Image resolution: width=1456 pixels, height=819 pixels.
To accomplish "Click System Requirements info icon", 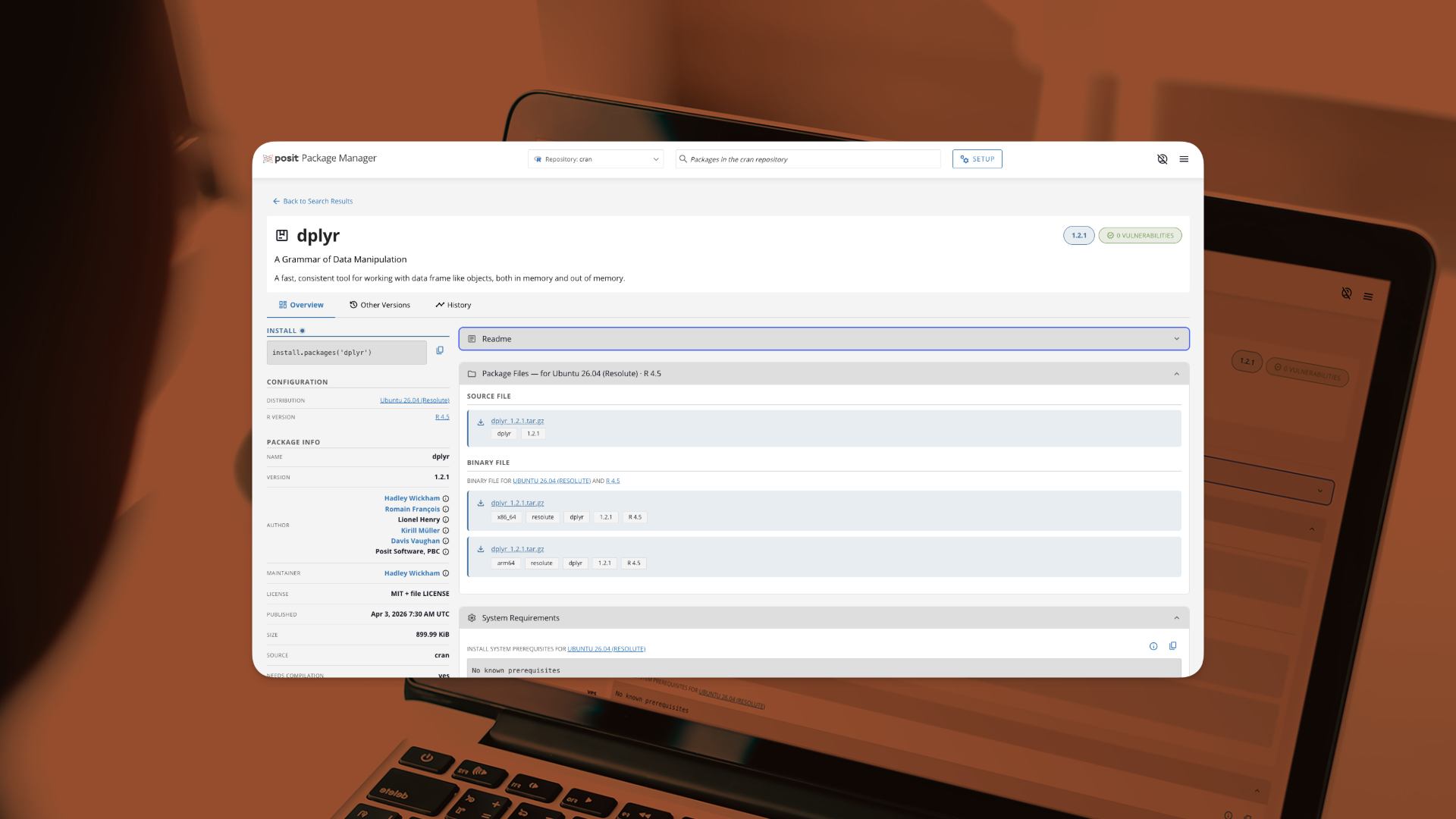I will [x=1153, y=646].
